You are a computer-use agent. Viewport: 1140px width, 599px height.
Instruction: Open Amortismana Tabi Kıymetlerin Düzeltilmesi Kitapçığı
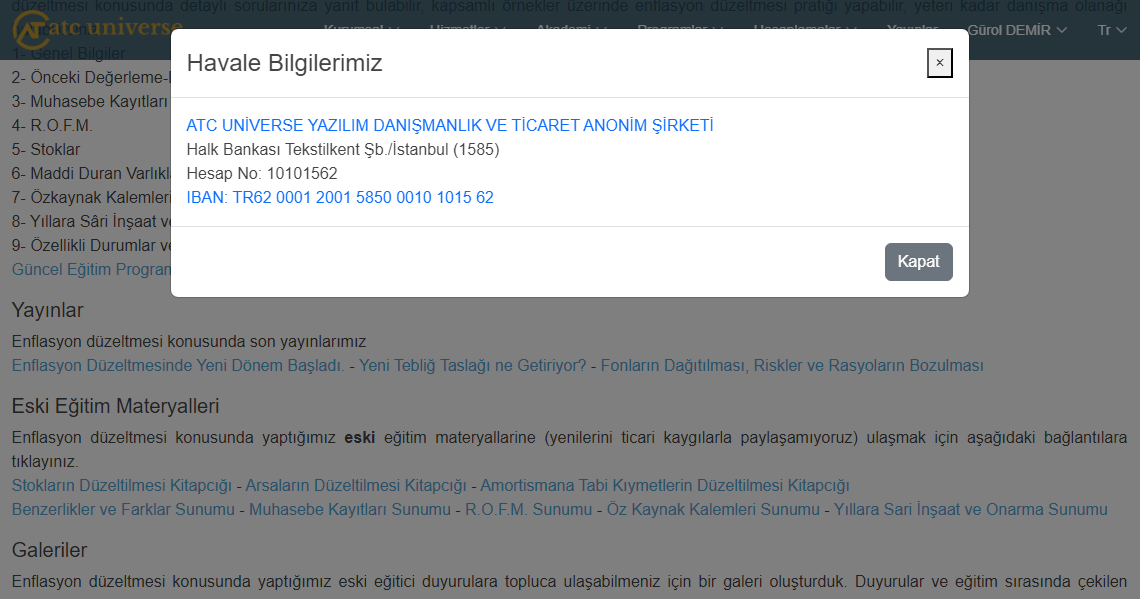point(665,485)
